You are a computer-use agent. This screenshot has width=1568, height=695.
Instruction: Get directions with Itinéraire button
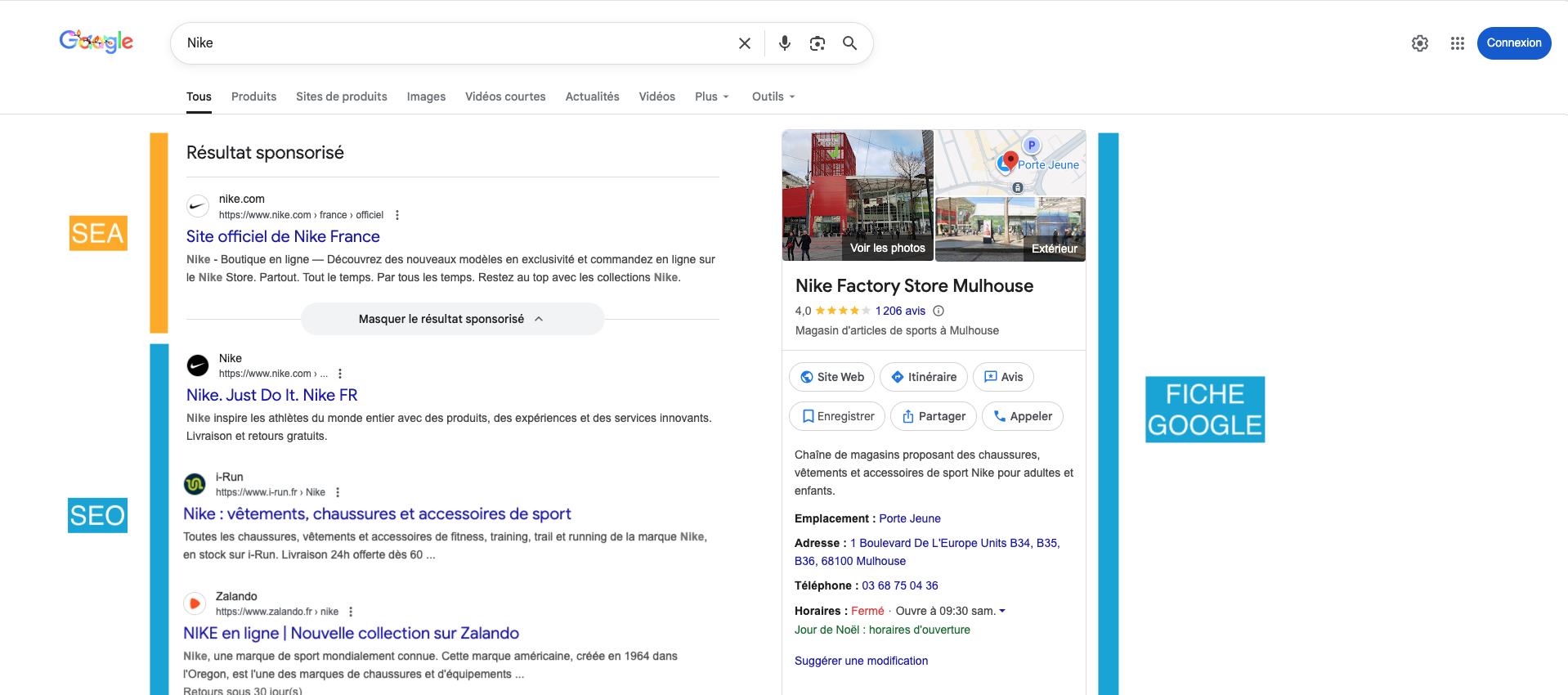[x=924, y=377]
